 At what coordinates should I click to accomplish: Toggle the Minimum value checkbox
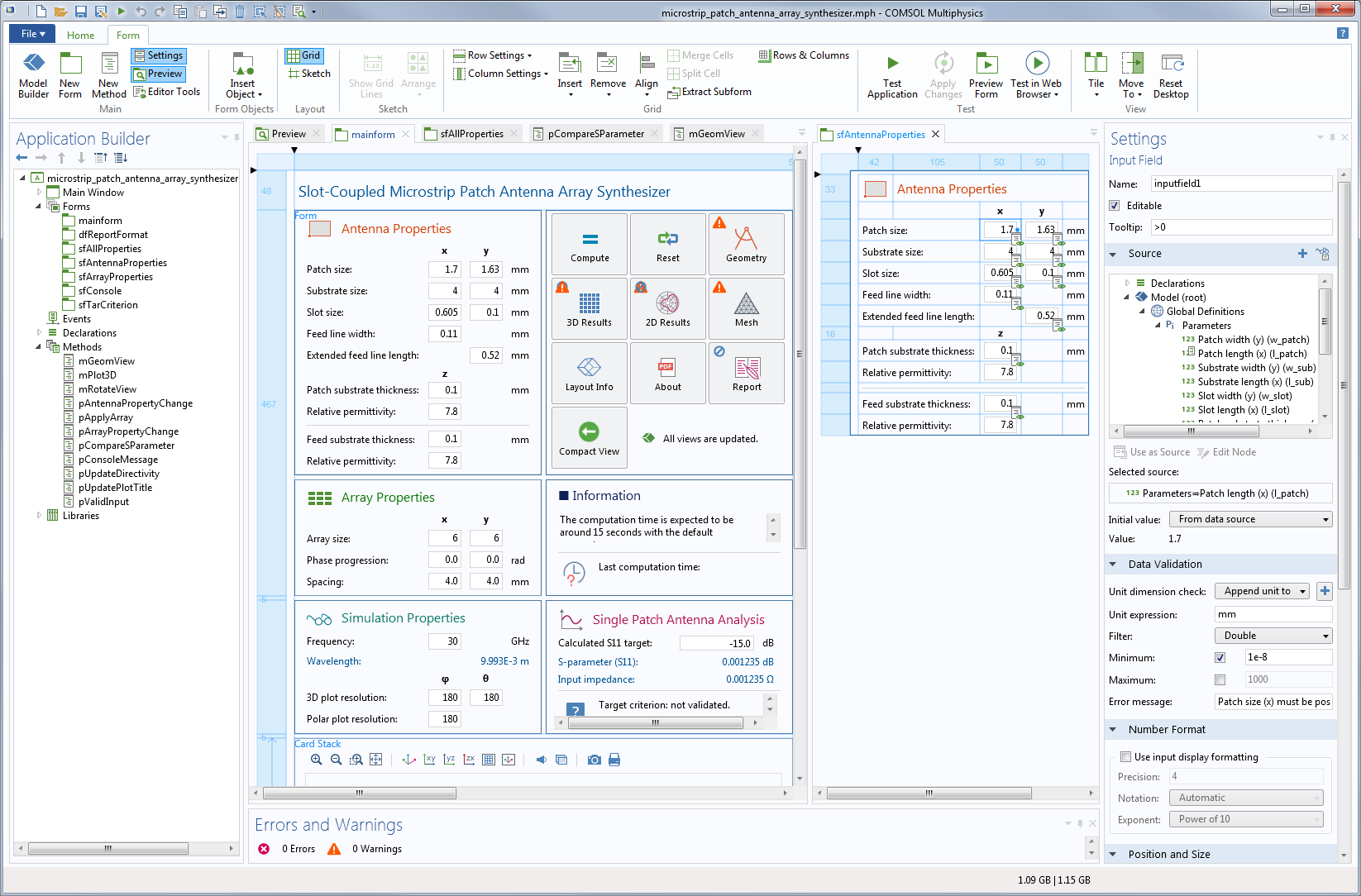pos(1220,658)
